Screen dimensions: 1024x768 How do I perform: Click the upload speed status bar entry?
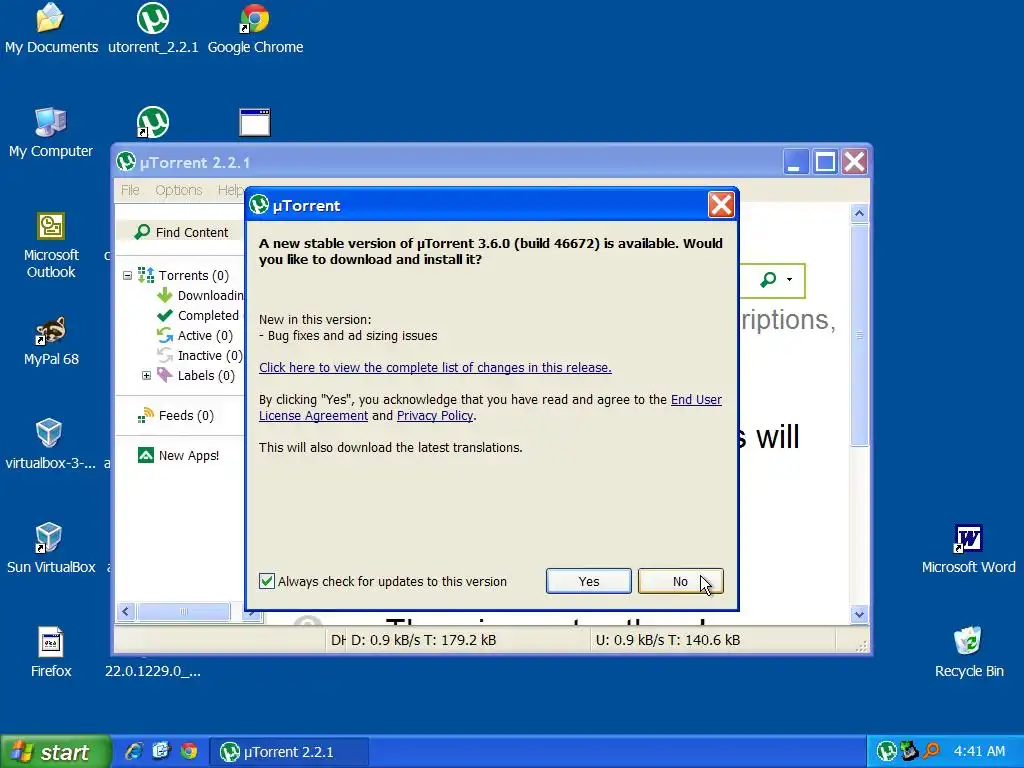[x=667, y=640]
